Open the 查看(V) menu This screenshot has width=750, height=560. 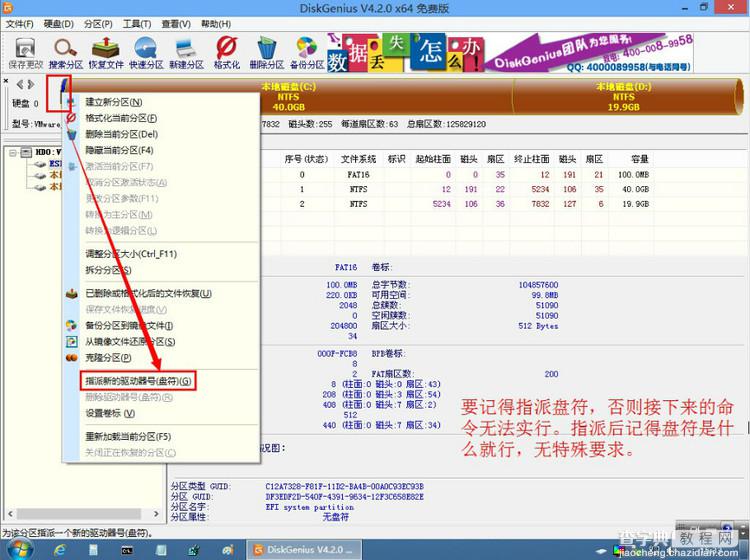click(x=176, y=24)
